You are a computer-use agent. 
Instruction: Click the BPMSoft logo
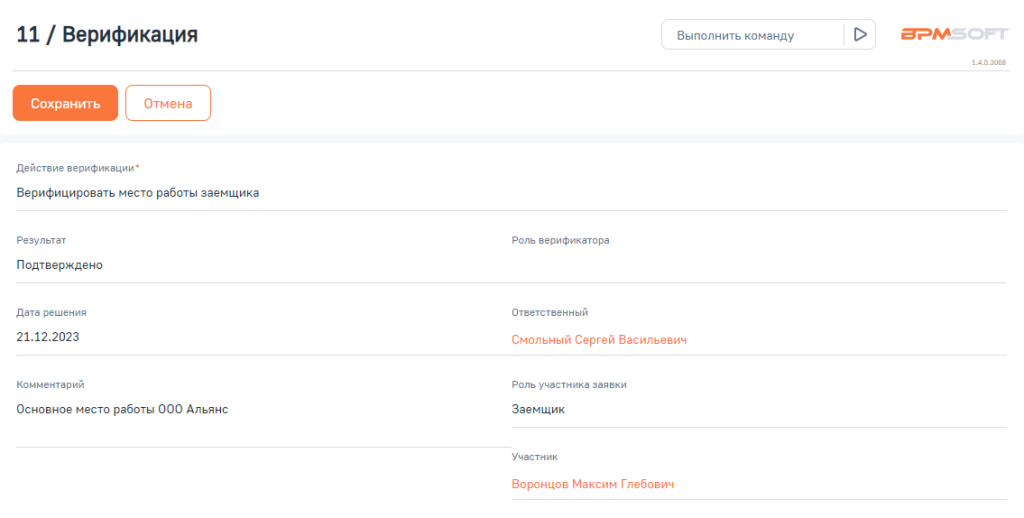[x=954, y=34]
